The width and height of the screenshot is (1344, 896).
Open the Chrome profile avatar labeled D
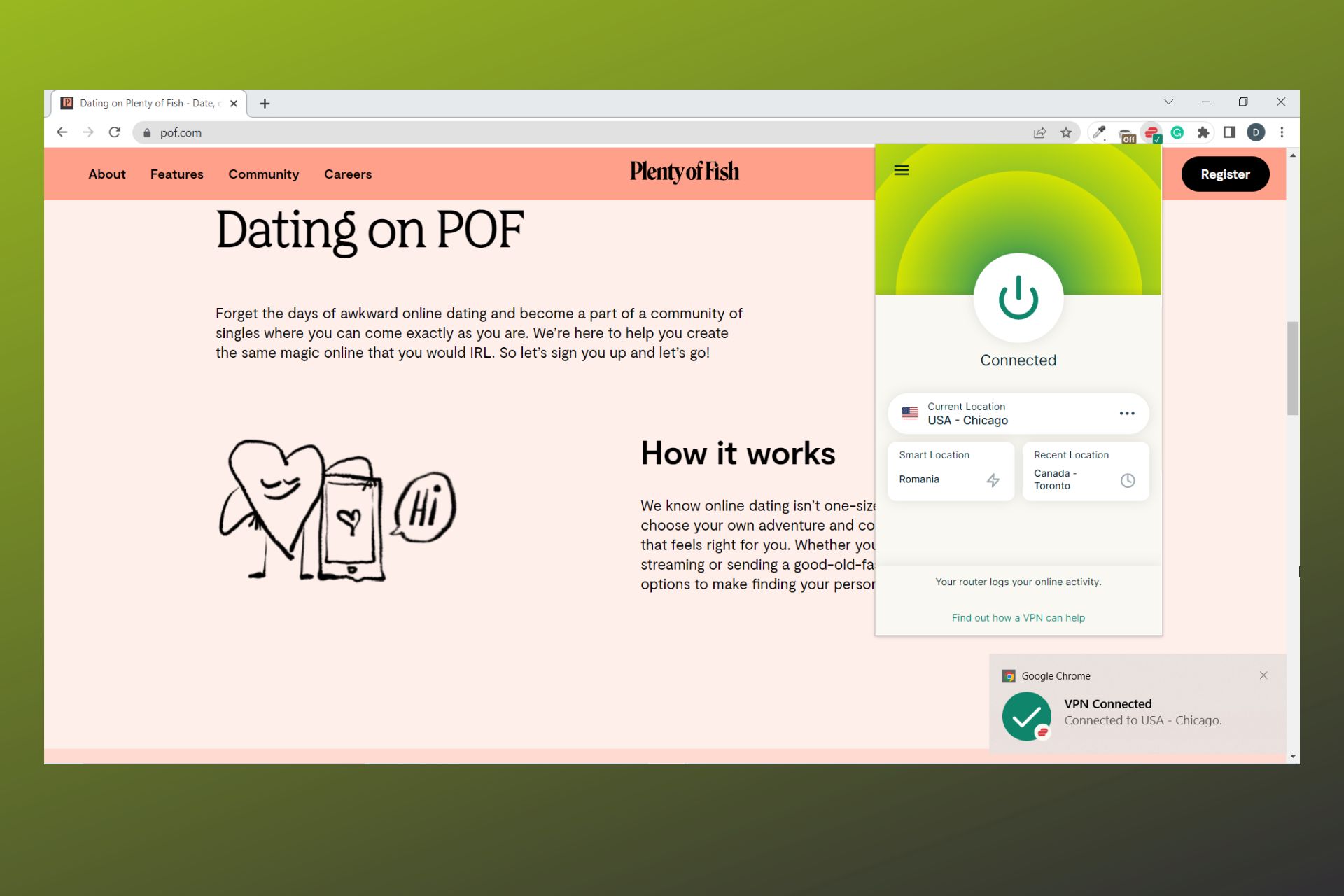pyautogui.click(x=1256, y=132)
